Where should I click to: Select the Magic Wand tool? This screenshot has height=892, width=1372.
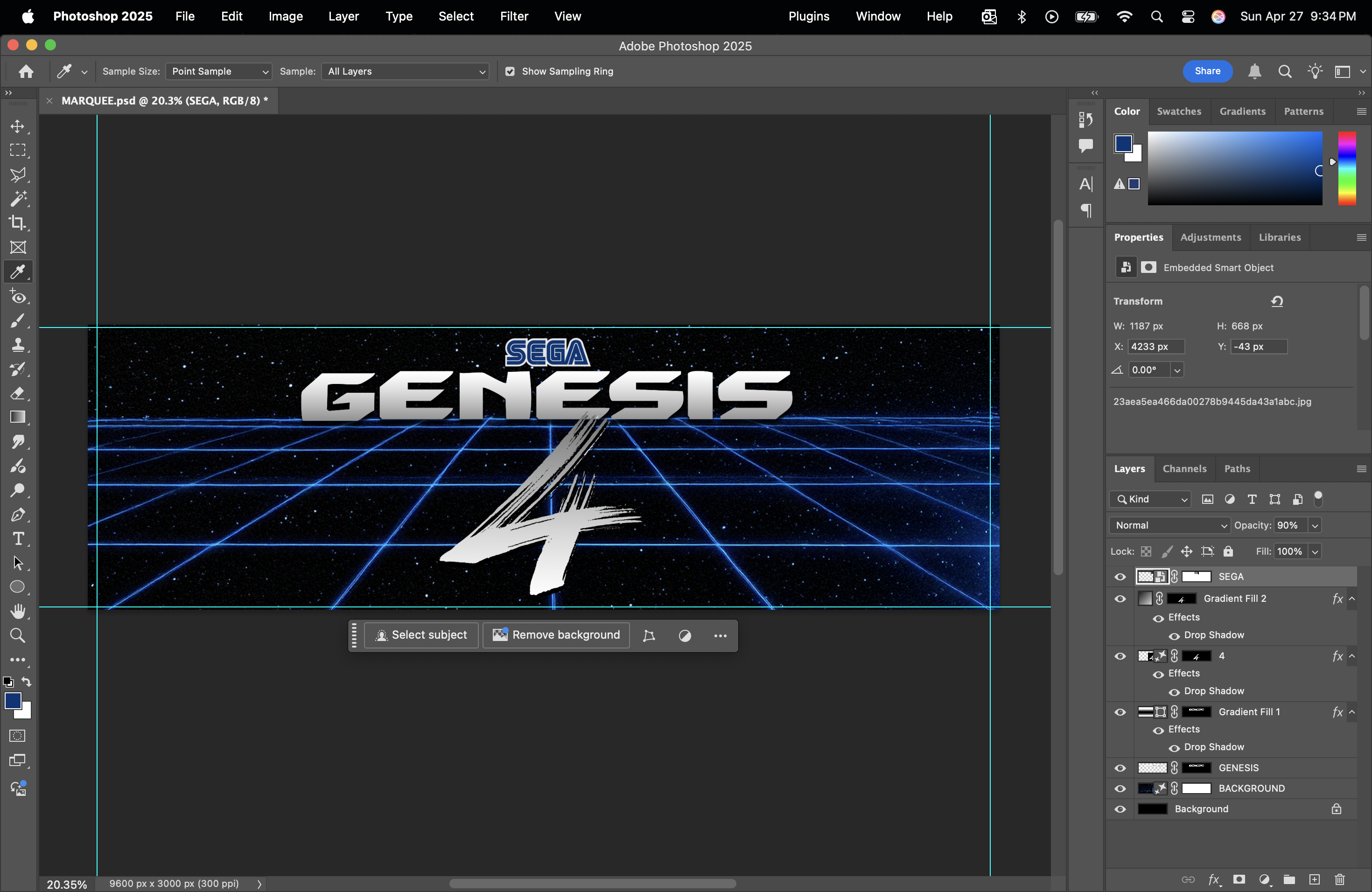click(x=18, y=199)
